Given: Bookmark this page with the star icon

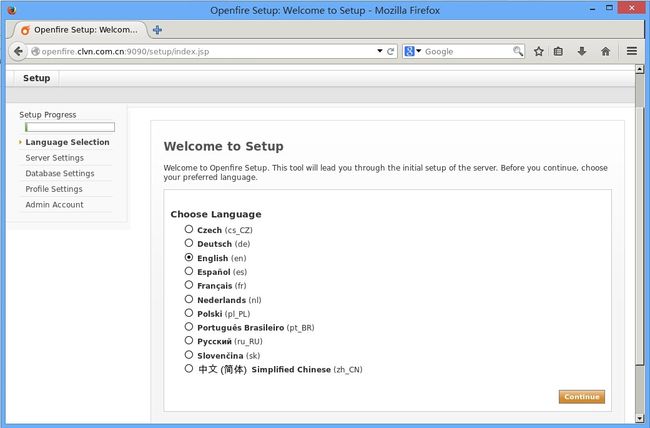Looking at the screenshot, I should (538, 51).
